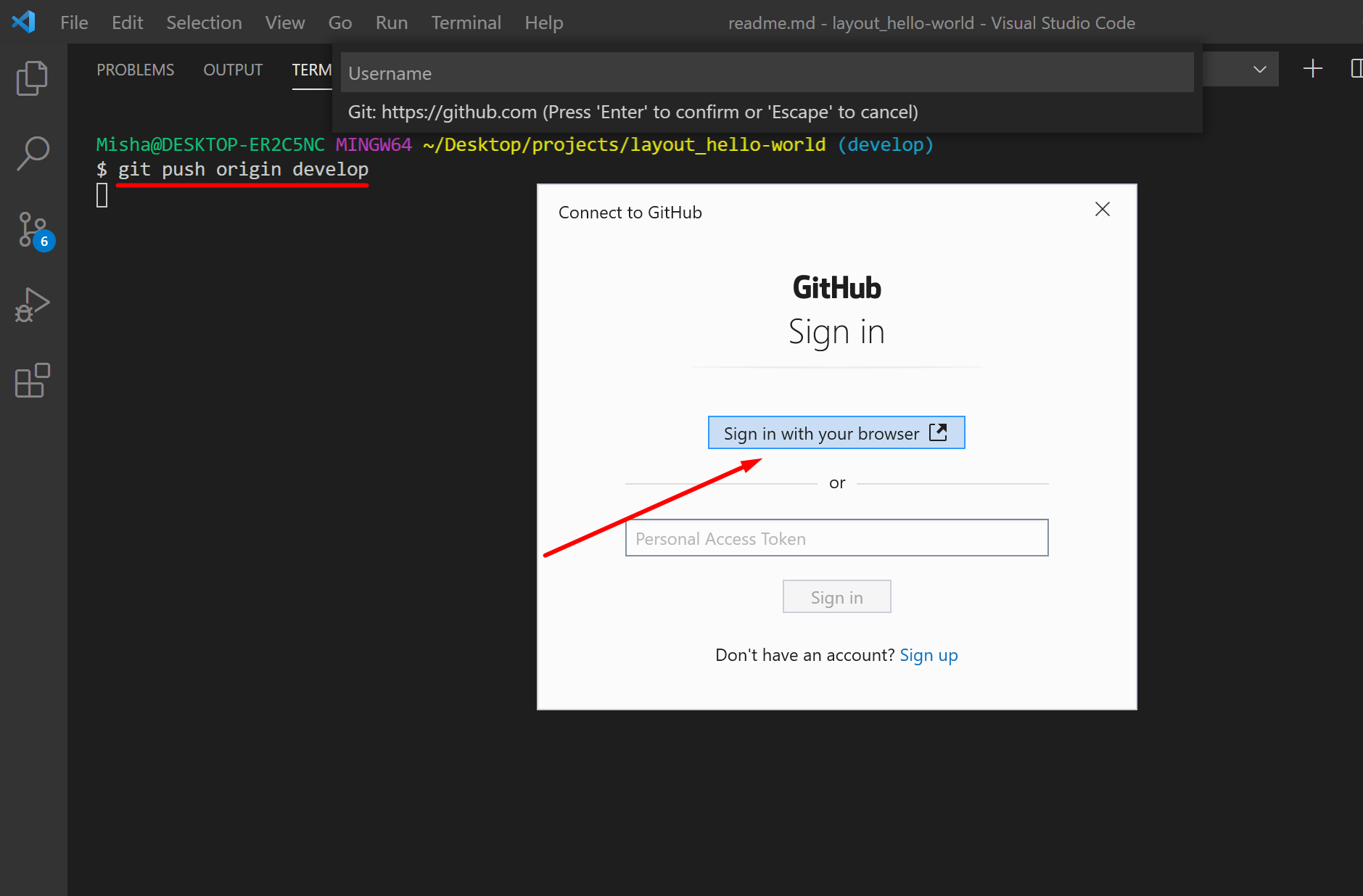
Task: Follow the Sign up link
Action: click(x=928, y=655)
